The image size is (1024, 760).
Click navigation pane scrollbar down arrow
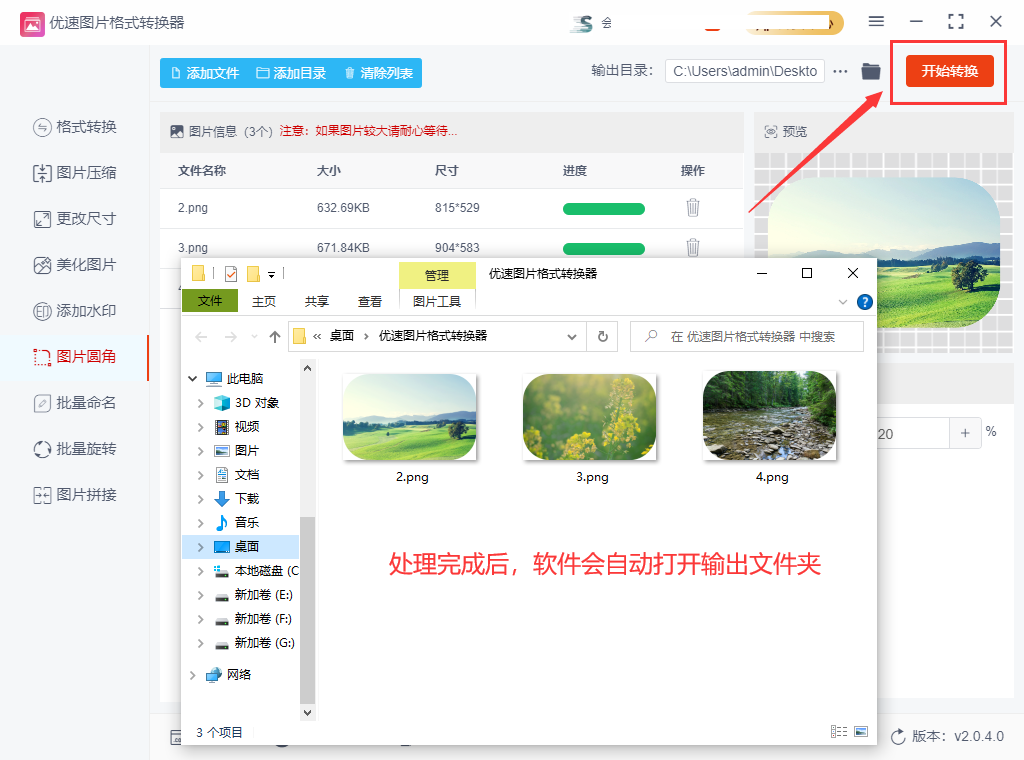[308, 713]
